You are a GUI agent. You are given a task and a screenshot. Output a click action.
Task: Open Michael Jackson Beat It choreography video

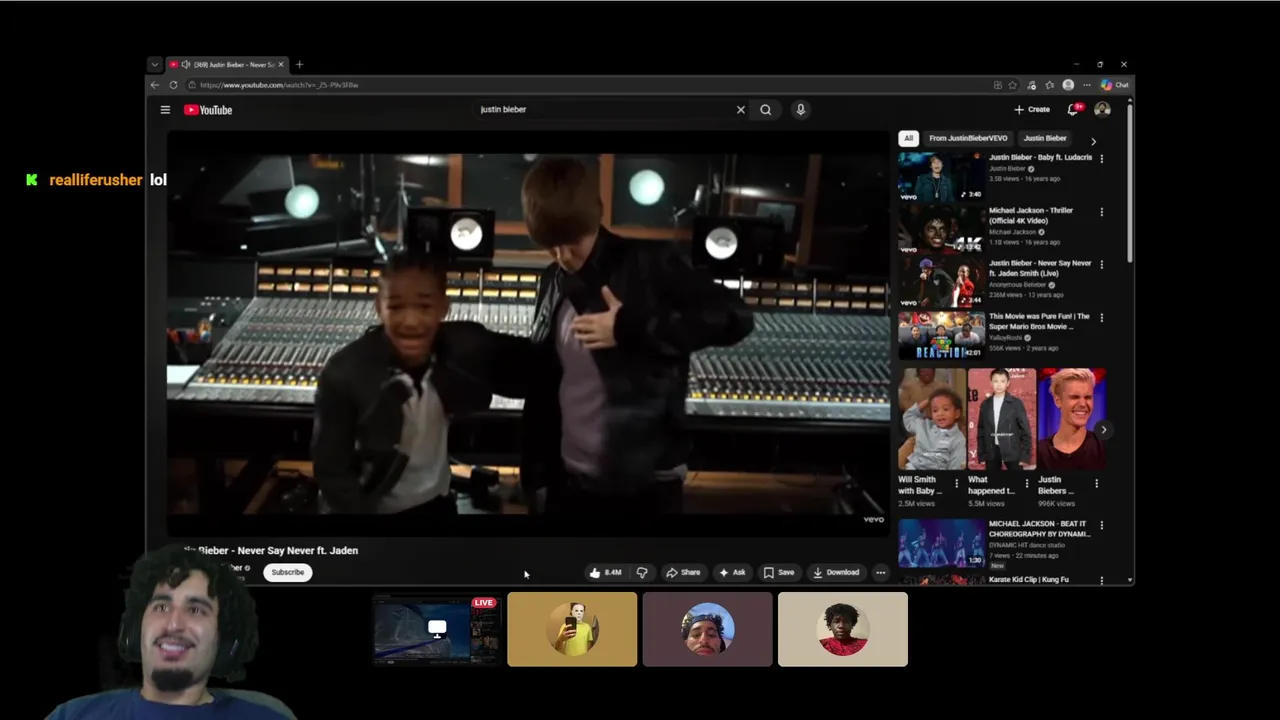pos(941,543)
